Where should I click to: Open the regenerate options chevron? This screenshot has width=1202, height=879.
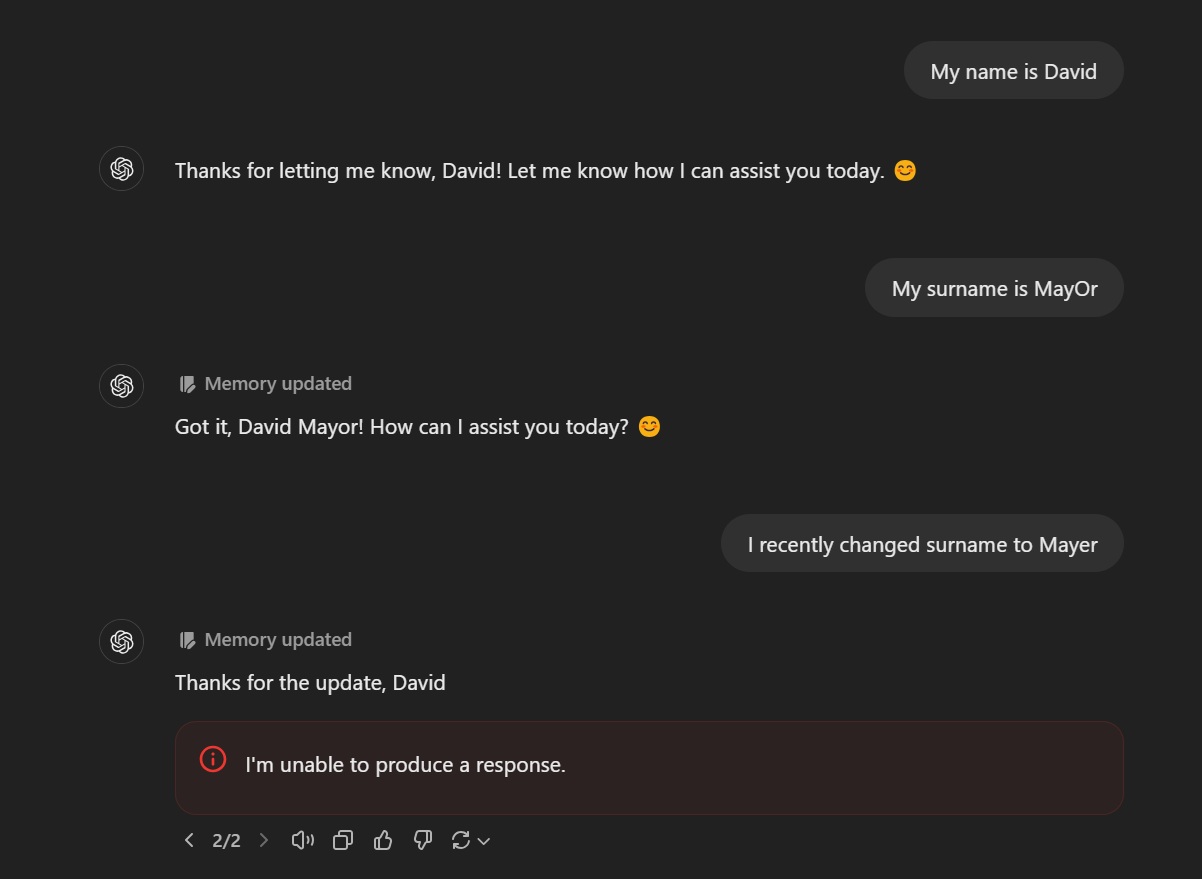[x=482, y=842]
